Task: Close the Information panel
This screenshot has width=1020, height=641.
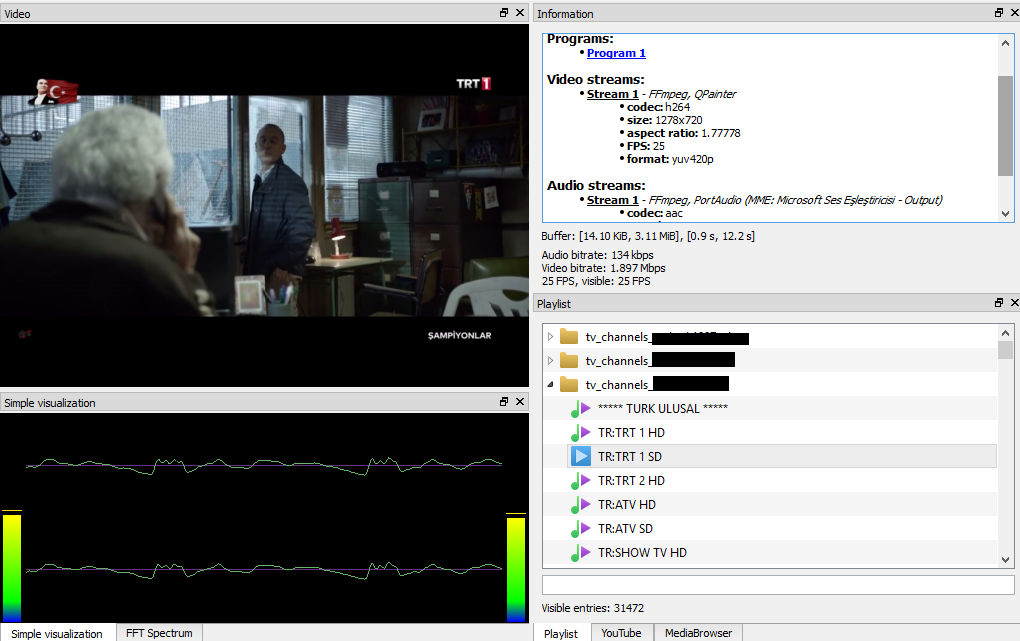Action: click(1015, 12)
